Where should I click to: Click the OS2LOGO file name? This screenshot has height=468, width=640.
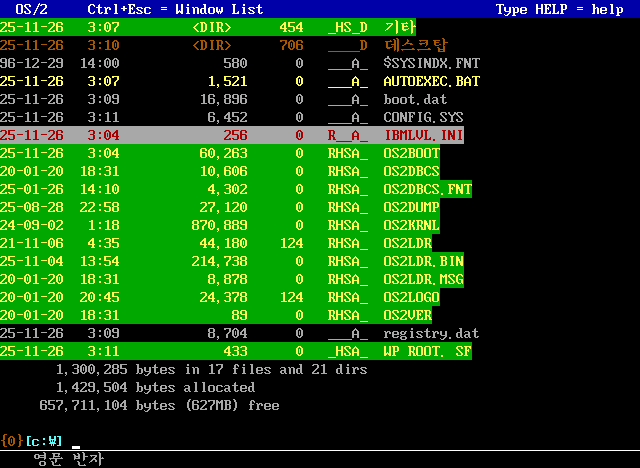click(411, 297)
